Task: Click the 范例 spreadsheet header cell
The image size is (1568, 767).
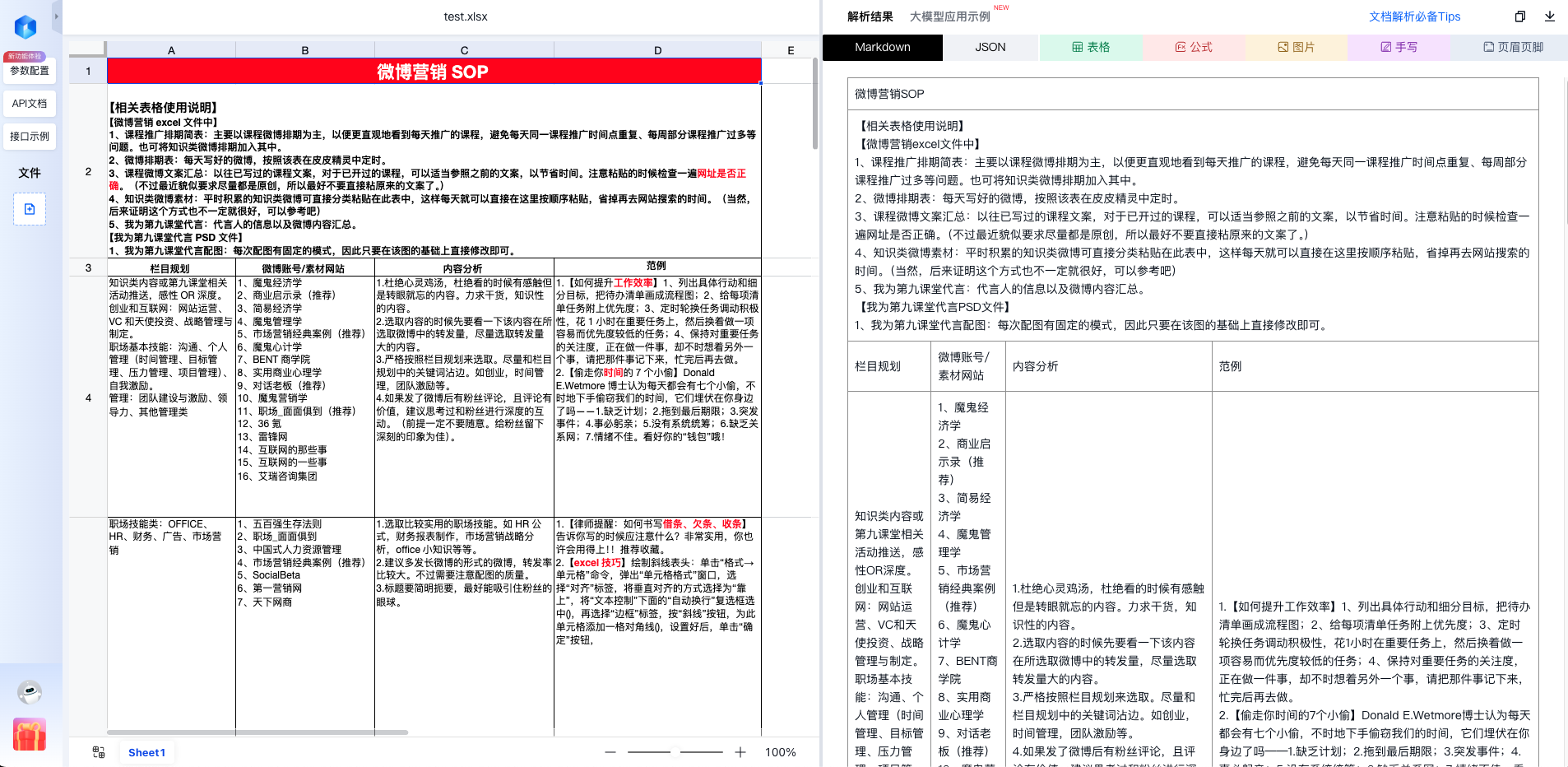Action: tap(657, 266)
